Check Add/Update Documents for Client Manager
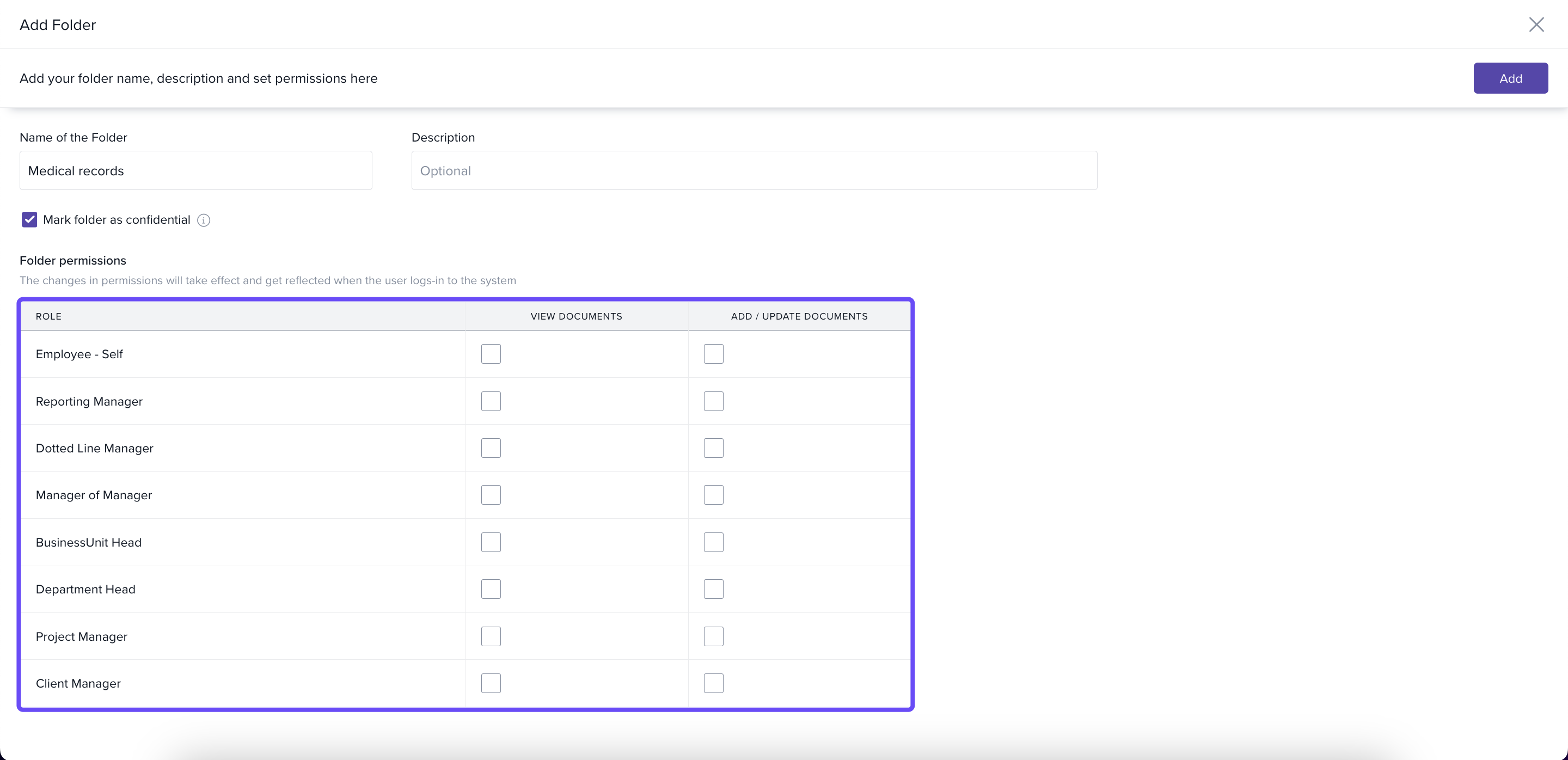Screen dimensions: 1568x760 pos(713,683)
